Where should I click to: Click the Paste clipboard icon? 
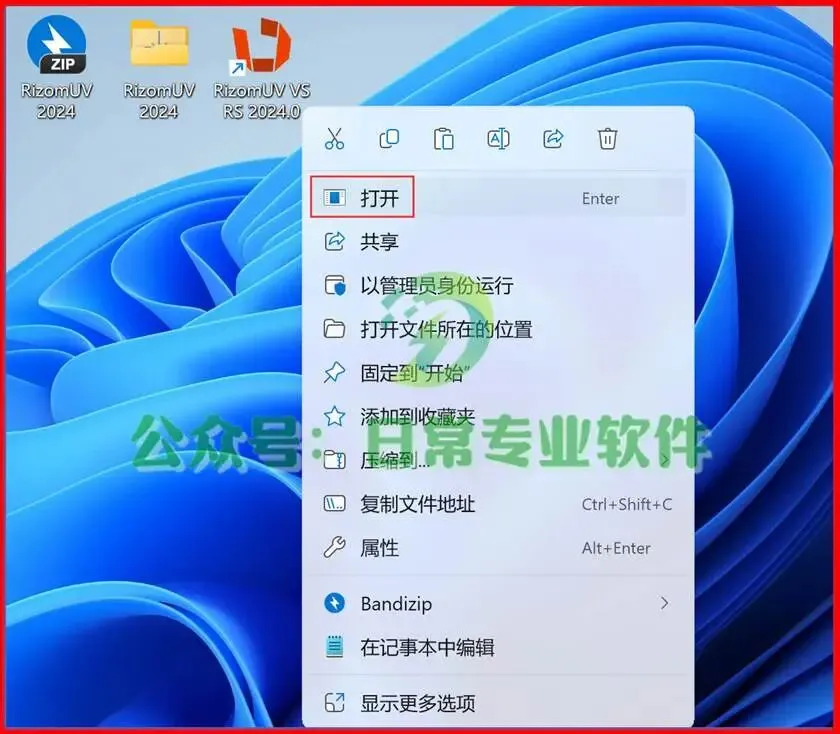[x=444, y=139]
